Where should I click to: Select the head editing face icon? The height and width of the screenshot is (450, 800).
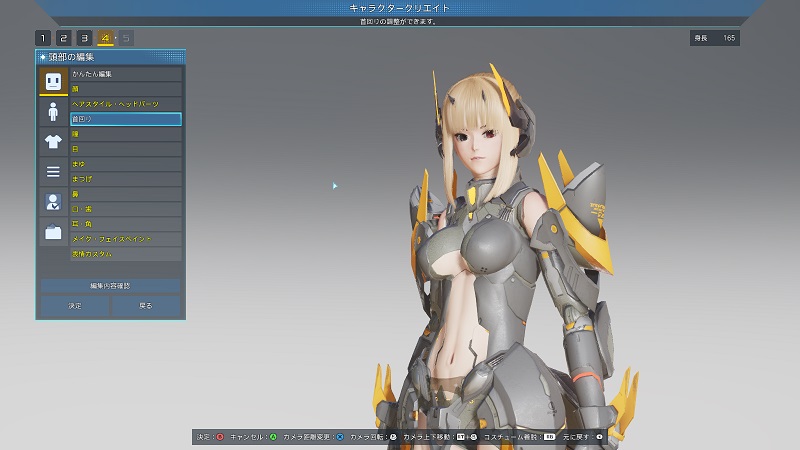53,80
